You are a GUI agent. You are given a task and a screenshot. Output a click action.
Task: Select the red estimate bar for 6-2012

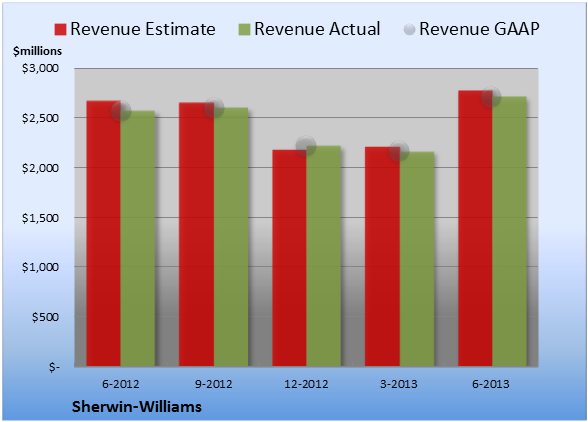(x=104, y=233)
